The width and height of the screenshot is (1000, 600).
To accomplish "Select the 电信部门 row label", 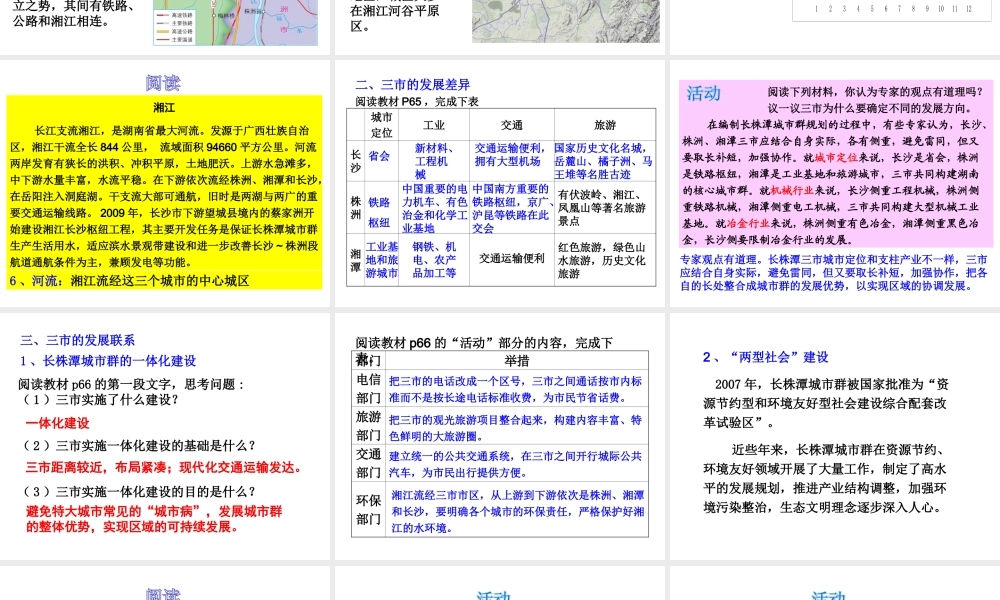I will pyautogui.click(x=368, y=388).
